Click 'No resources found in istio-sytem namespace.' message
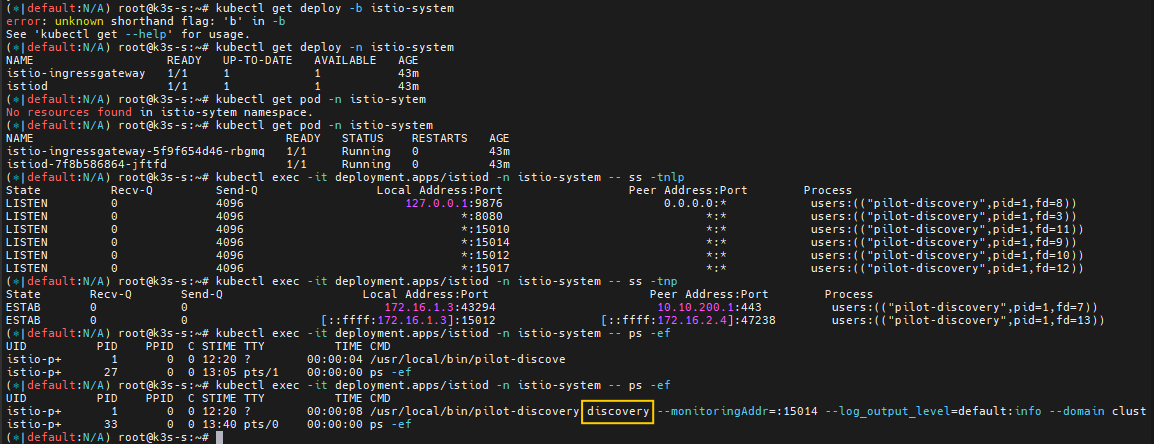The image size is (1154, 444). [x=159, y=113]
